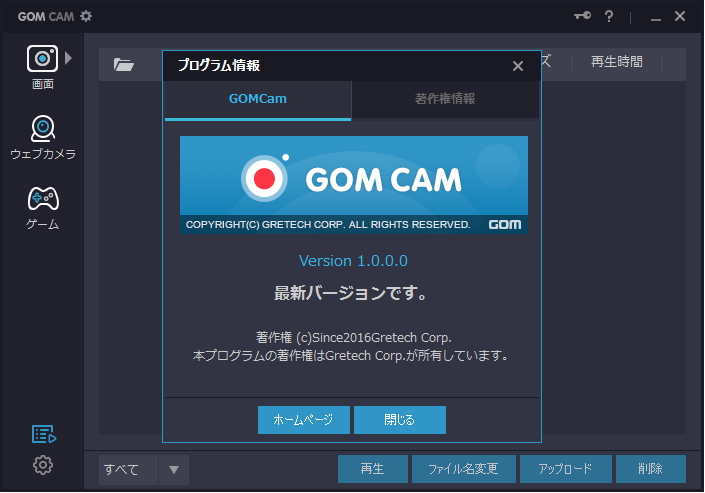Click the ファイル名変更 button
The width and height of the screenshot is (705, 493).
pos(464,469)
